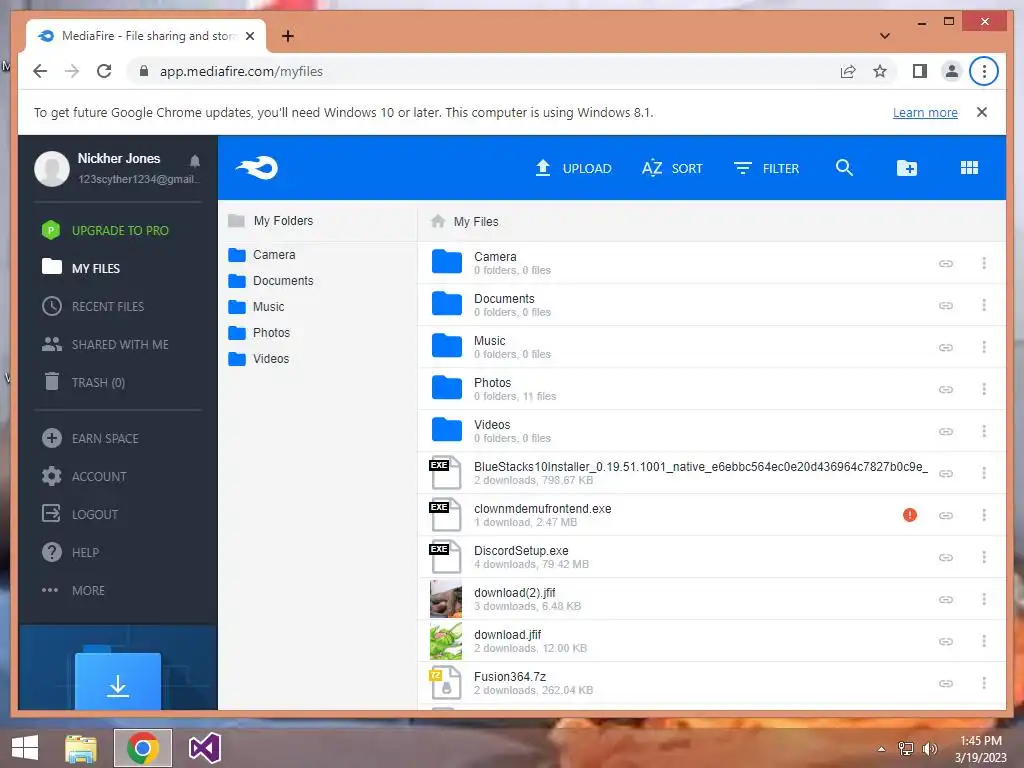Copy share link for Music folder
The image size is (1024, 768).
click(x=946, y=347)
